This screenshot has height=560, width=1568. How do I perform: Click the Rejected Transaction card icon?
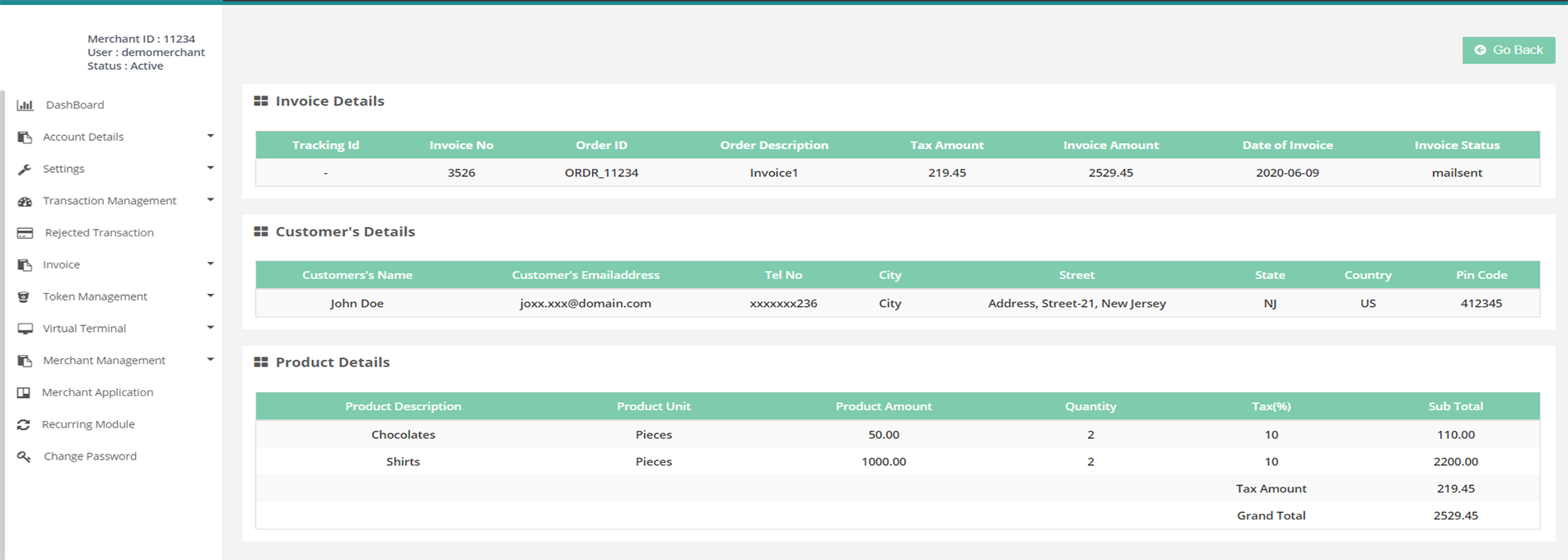(x=25, y=233)
